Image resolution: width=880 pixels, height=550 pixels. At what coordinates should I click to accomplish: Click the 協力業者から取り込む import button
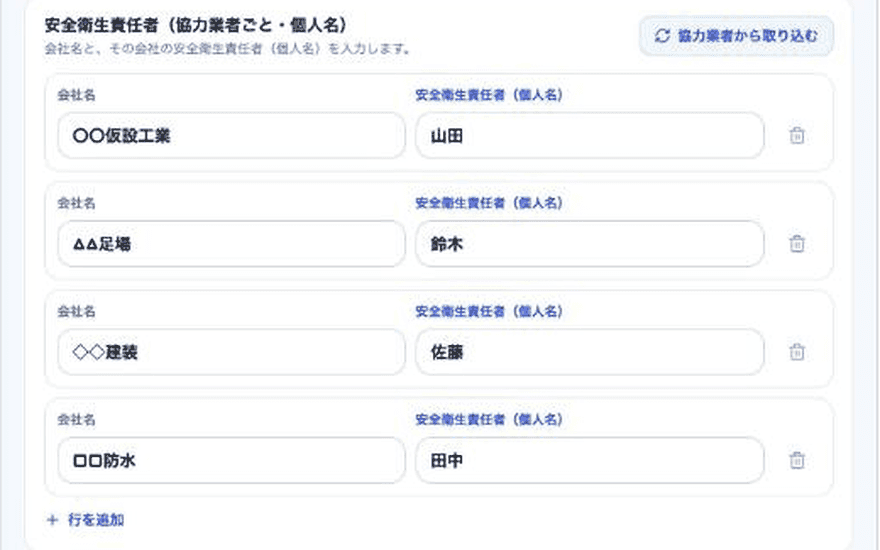pyautogui.click(x=736, y=36)
